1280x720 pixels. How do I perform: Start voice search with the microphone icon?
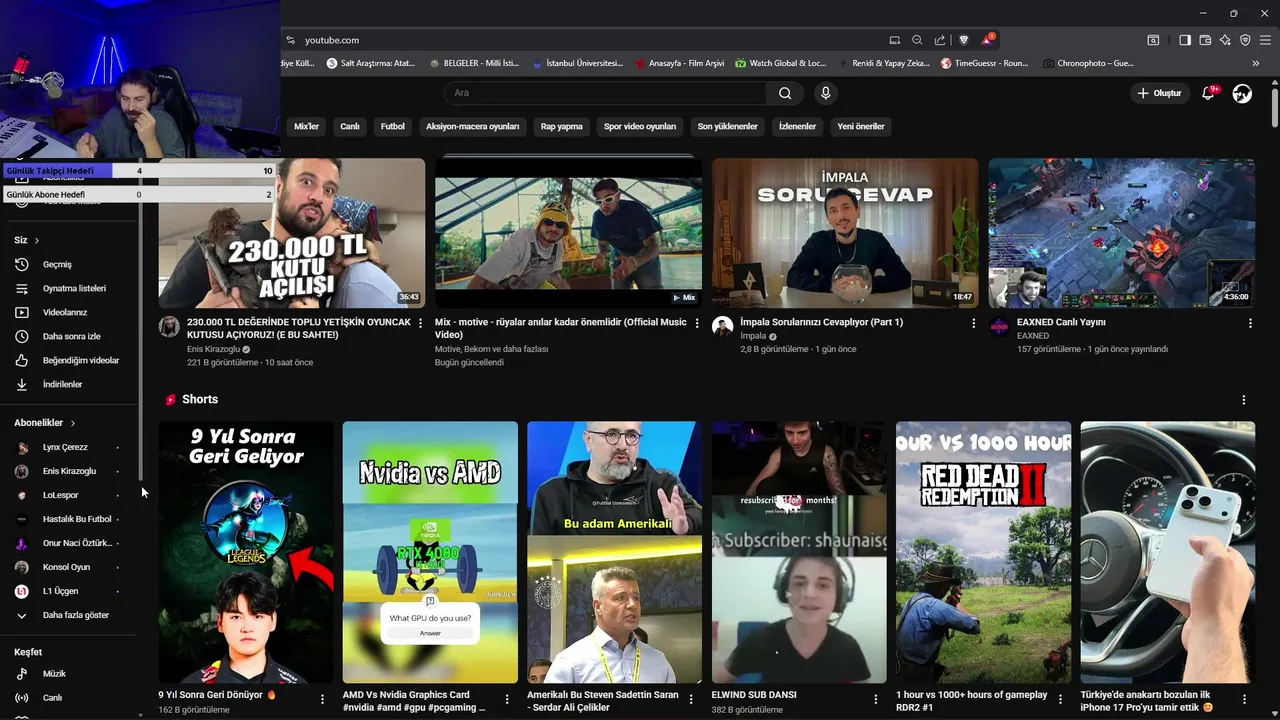click(x=825, y=93)
